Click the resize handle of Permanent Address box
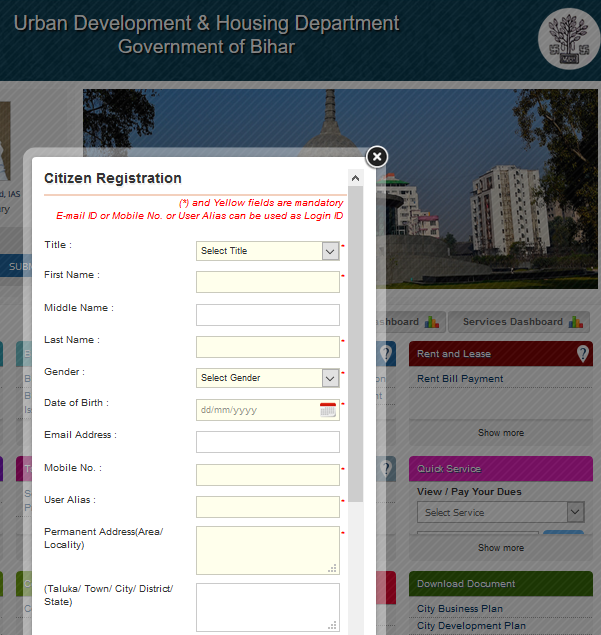The height and width of the screenshot is (635, 601). click(x=332, y=568)
